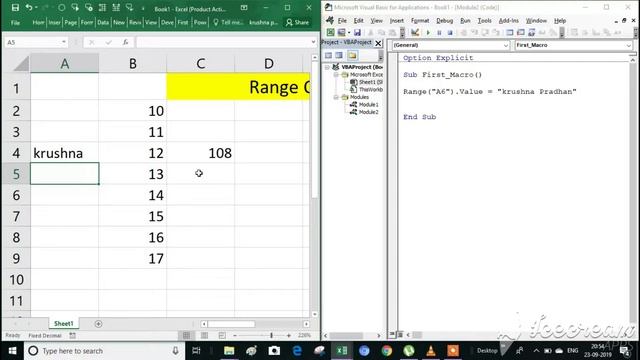Save the Excel workbook from Quick Access

[15, 8]
